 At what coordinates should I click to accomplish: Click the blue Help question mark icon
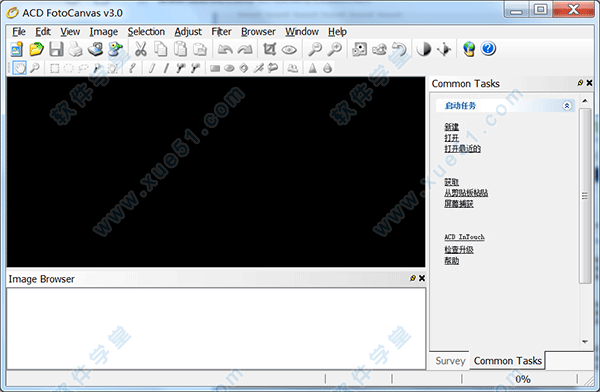click(x=489, y=49)
